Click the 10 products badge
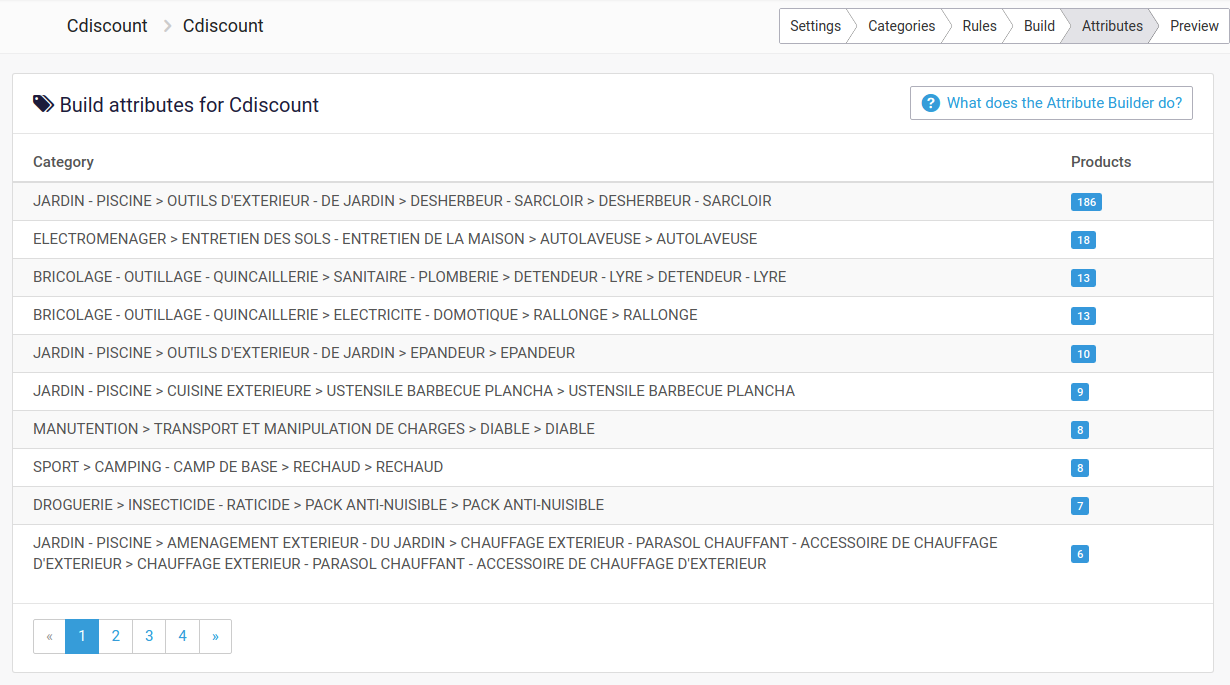The image size is (1230, 685). click(1083, 354)
